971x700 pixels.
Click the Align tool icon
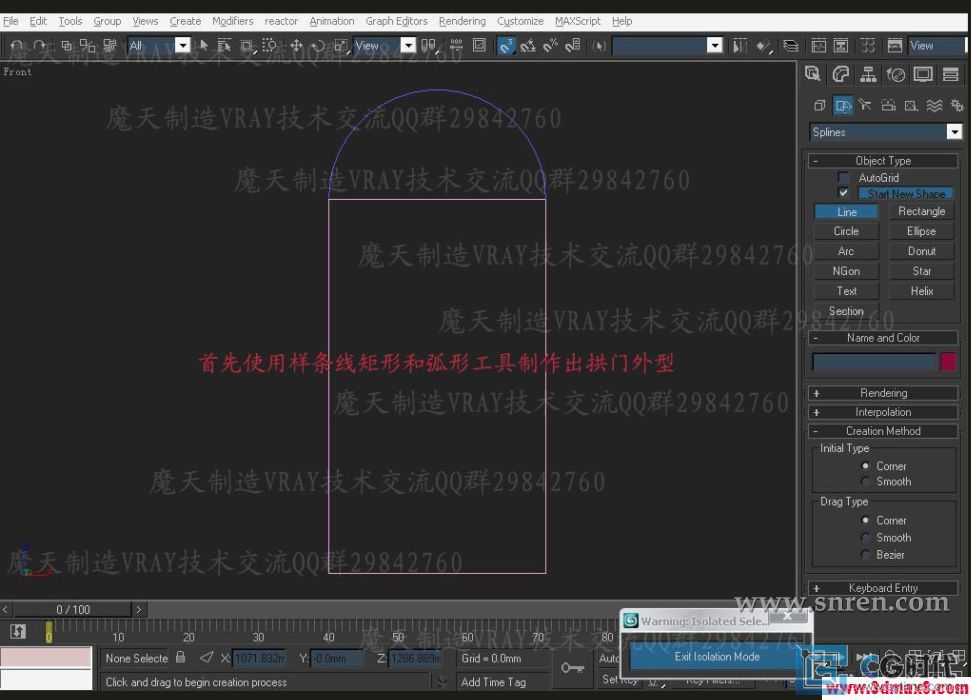[764, 46]
